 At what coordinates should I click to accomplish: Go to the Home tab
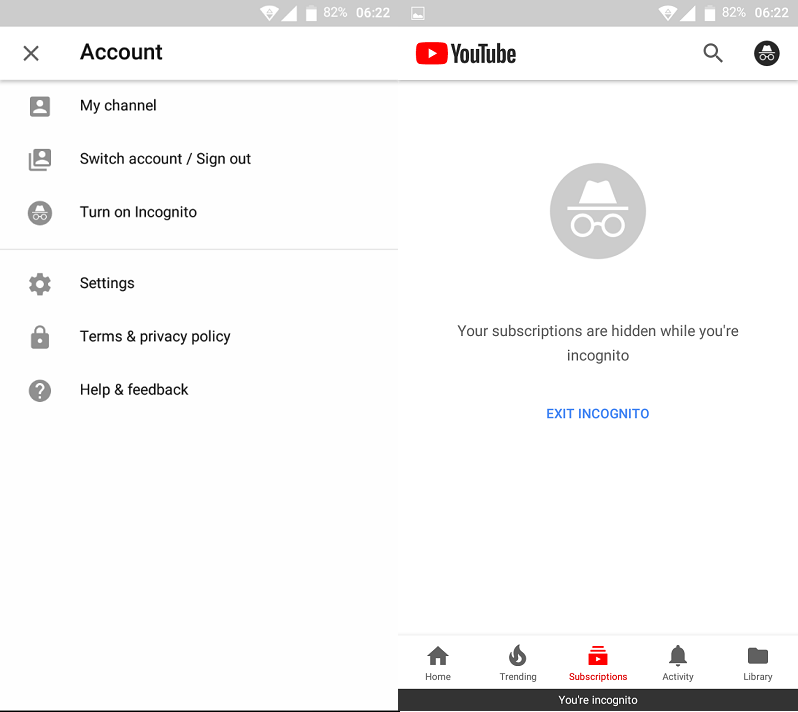point(438,663)
